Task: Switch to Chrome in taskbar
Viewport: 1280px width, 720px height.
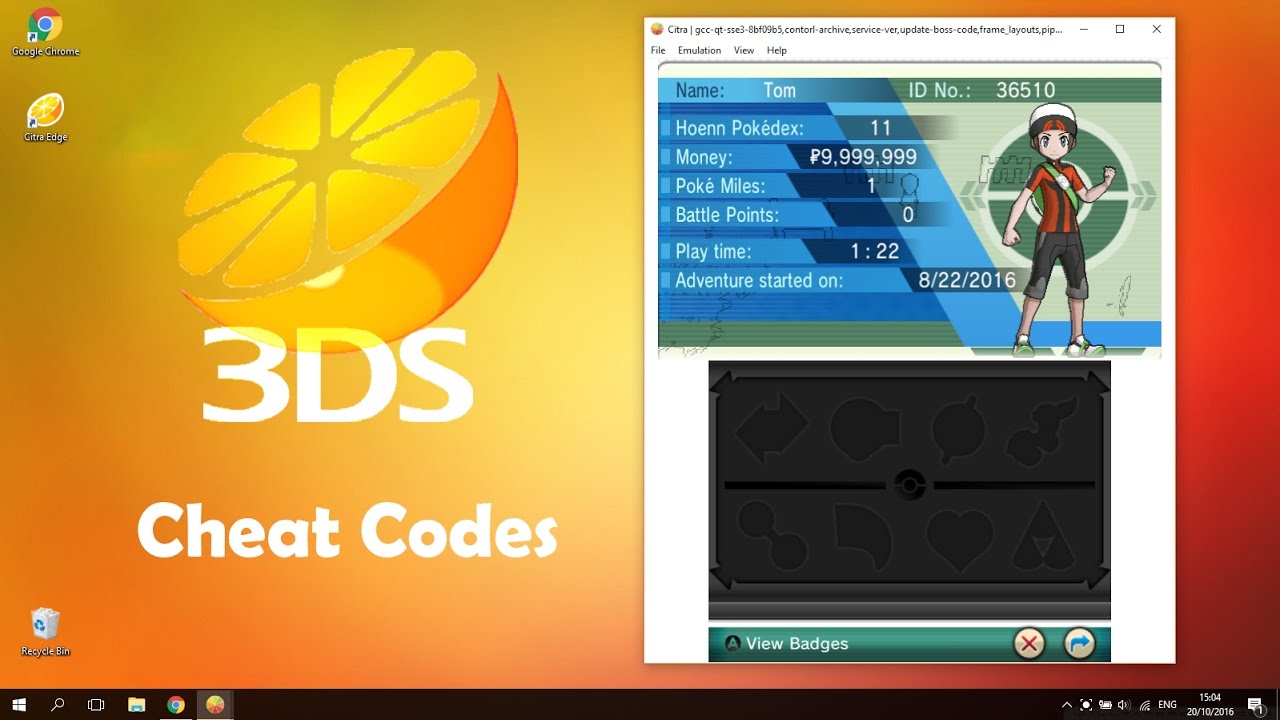Action: coord(176,704)
